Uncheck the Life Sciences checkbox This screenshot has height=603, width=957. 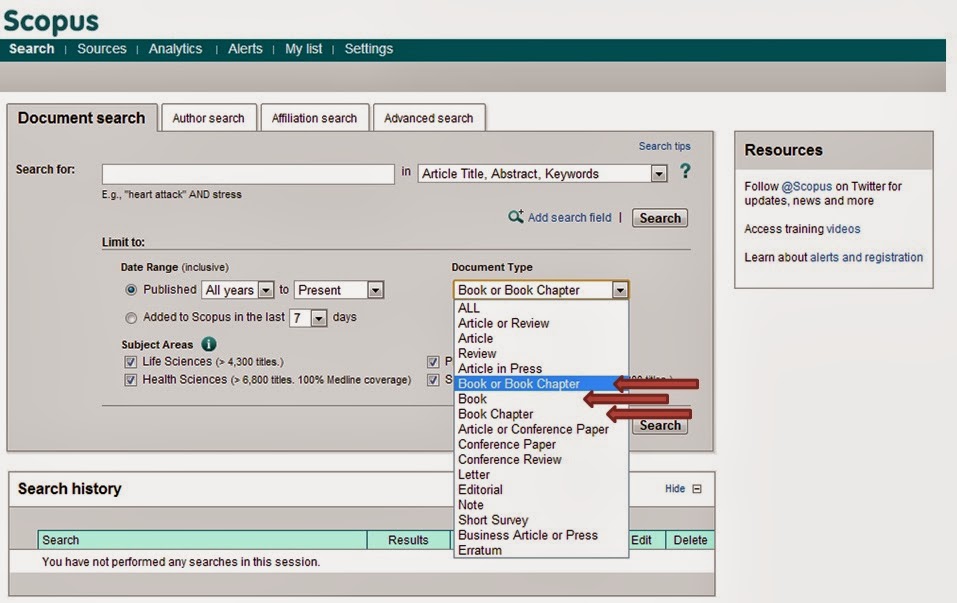click(x=131, y=362)
